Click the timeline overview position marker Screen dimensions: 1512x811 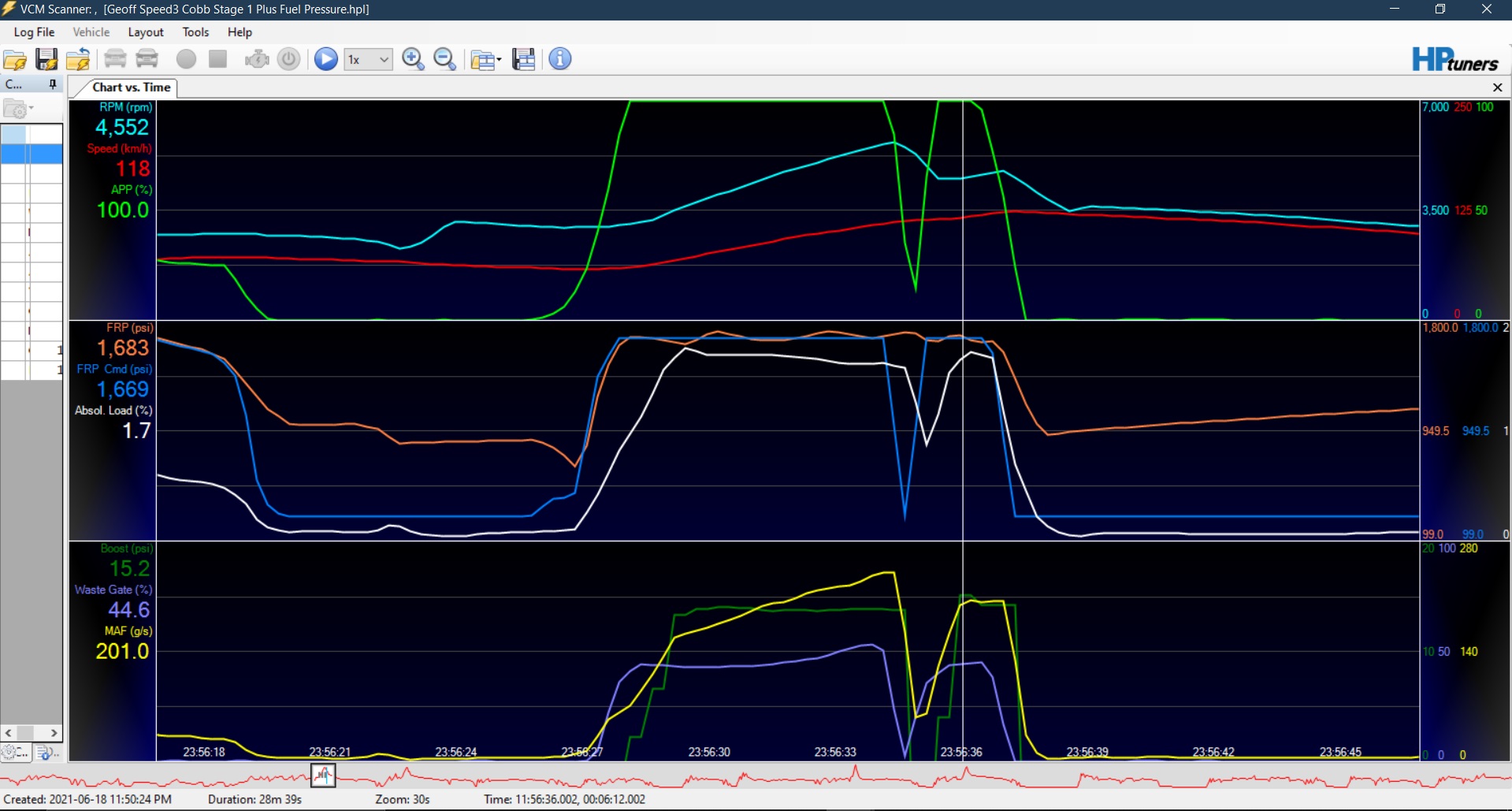(x=323, y=776)
